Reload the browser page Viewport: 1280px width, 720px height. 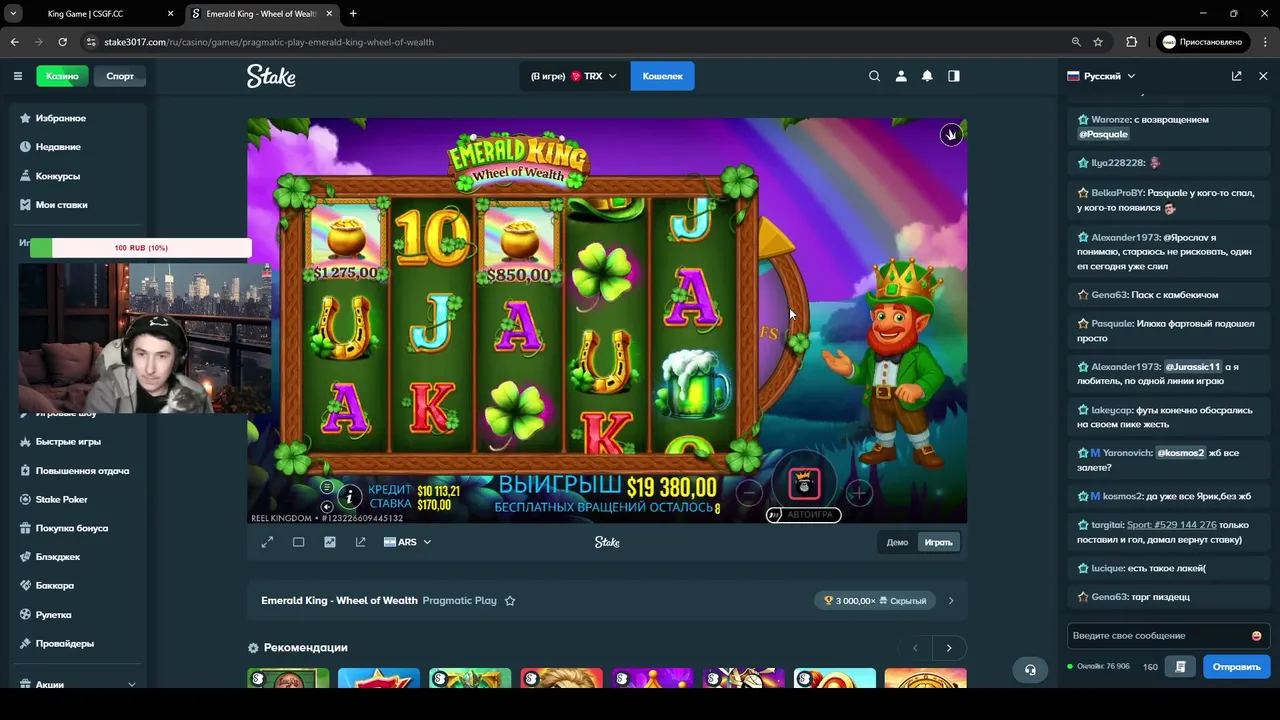[62, 42]
